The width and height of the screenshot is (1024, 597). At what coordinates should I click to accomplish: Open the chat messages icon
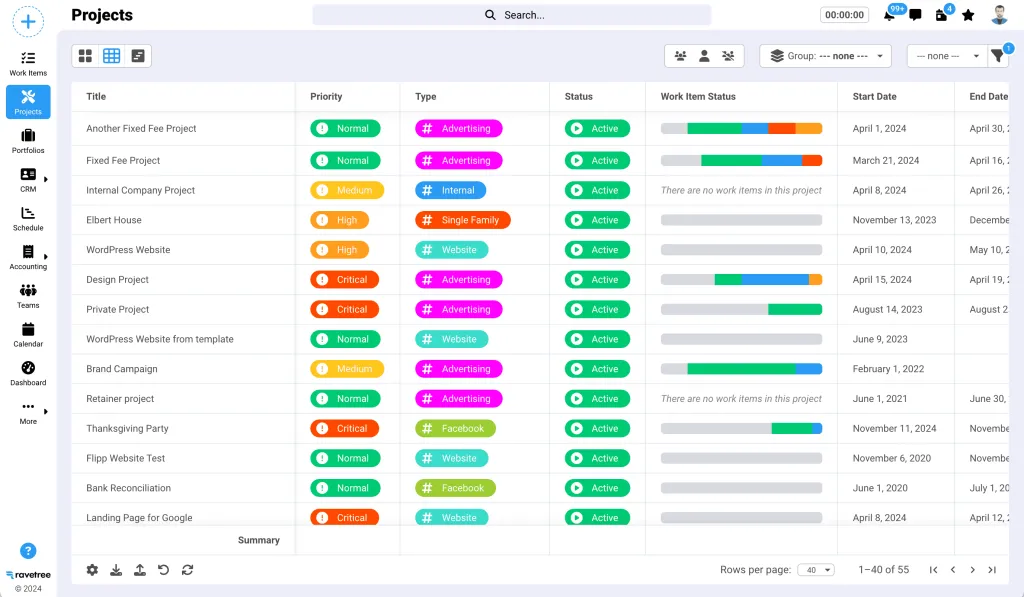915,15
